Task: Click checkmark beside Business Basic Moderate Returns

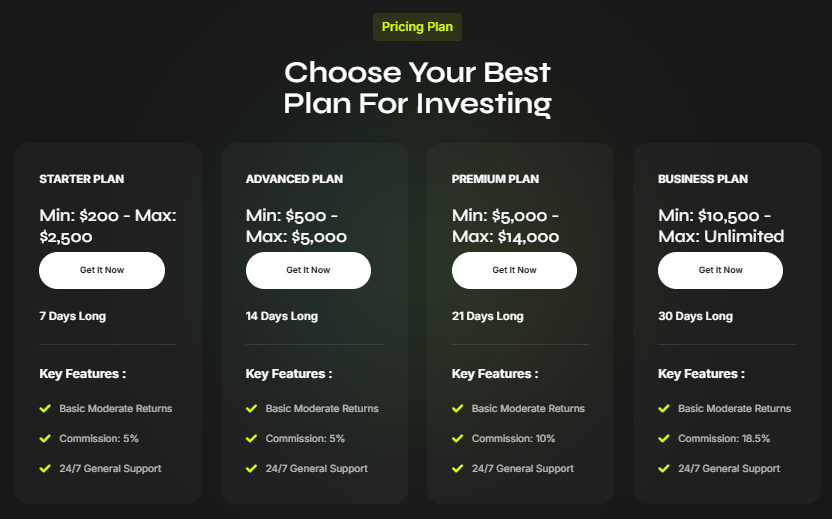Action: click(663, 408)
